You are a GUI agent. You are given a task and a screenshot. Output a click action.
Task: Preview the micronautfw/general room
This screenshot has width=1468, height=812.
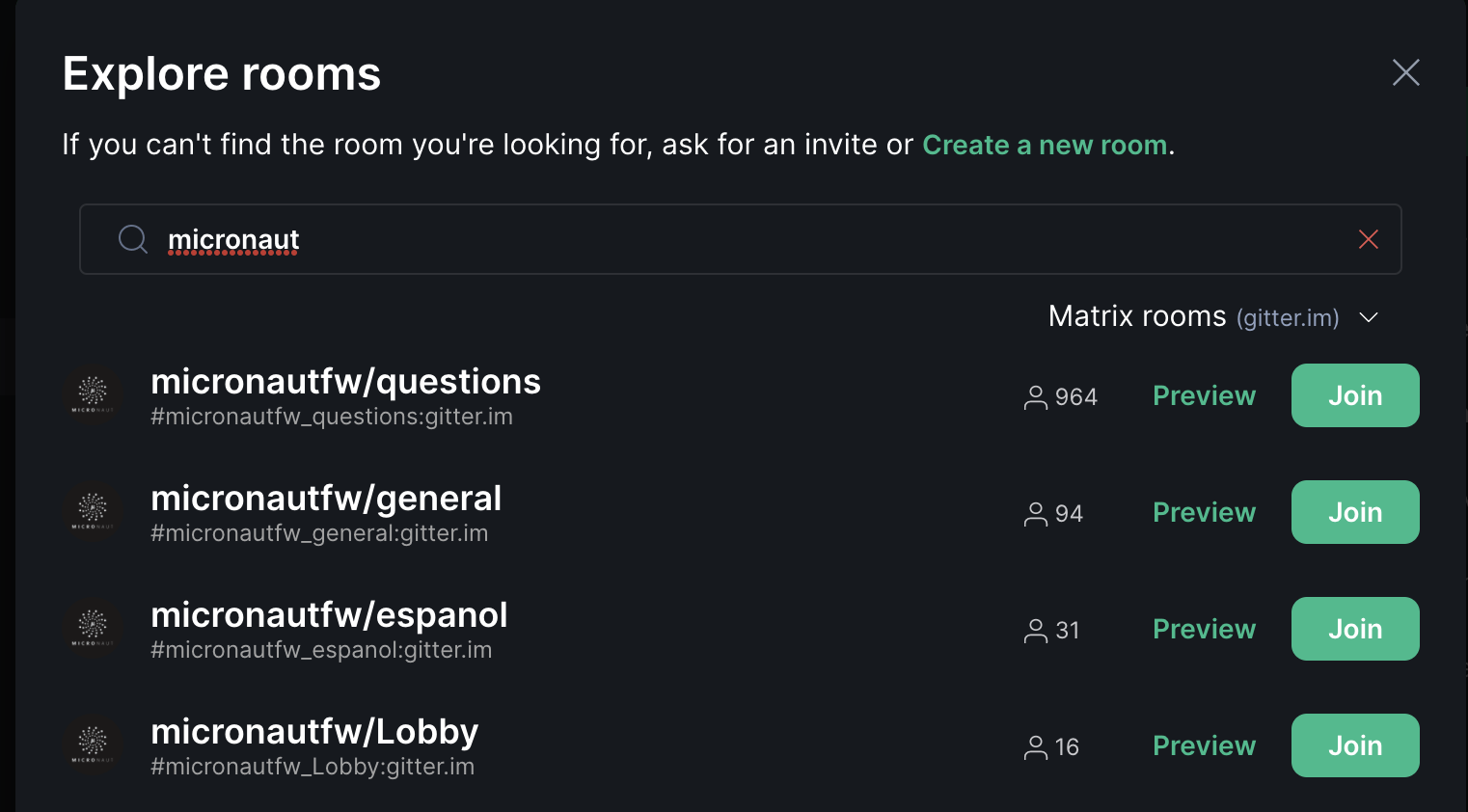click(x=1204, y=512)
